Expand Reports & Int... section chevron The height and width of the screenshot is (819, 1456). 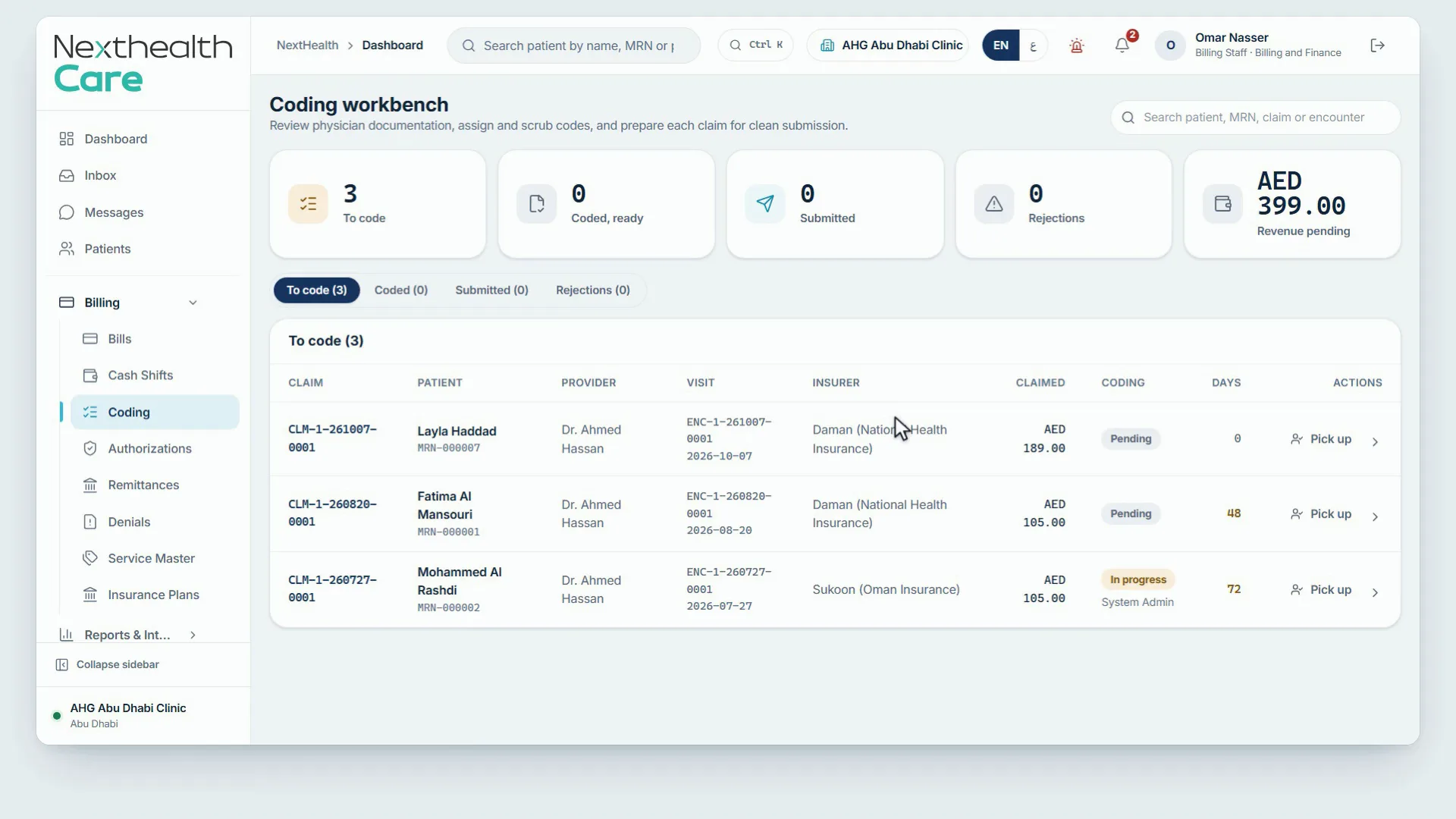[x=193, y=635]
